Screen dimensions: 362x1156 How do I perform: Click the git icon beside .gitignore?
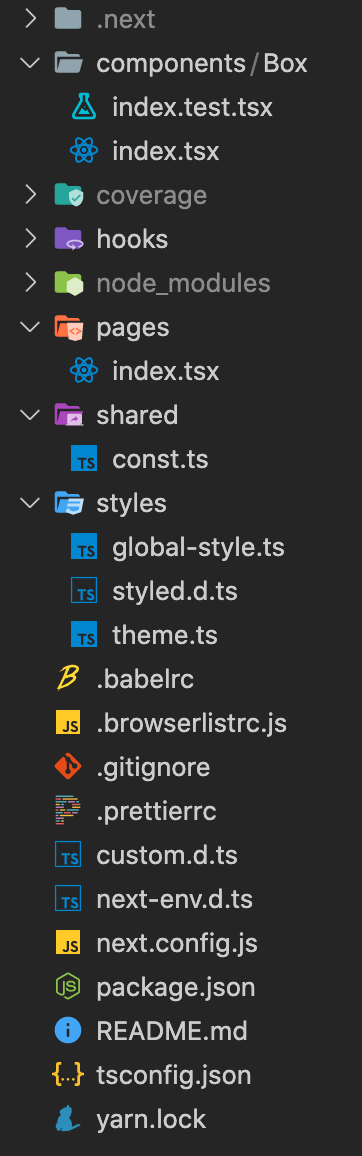68,767
